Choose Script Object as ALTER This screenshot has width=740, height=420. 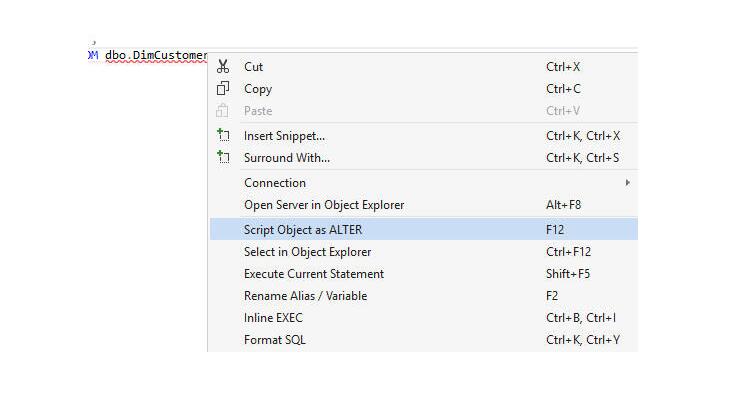[x=423, y=230]
